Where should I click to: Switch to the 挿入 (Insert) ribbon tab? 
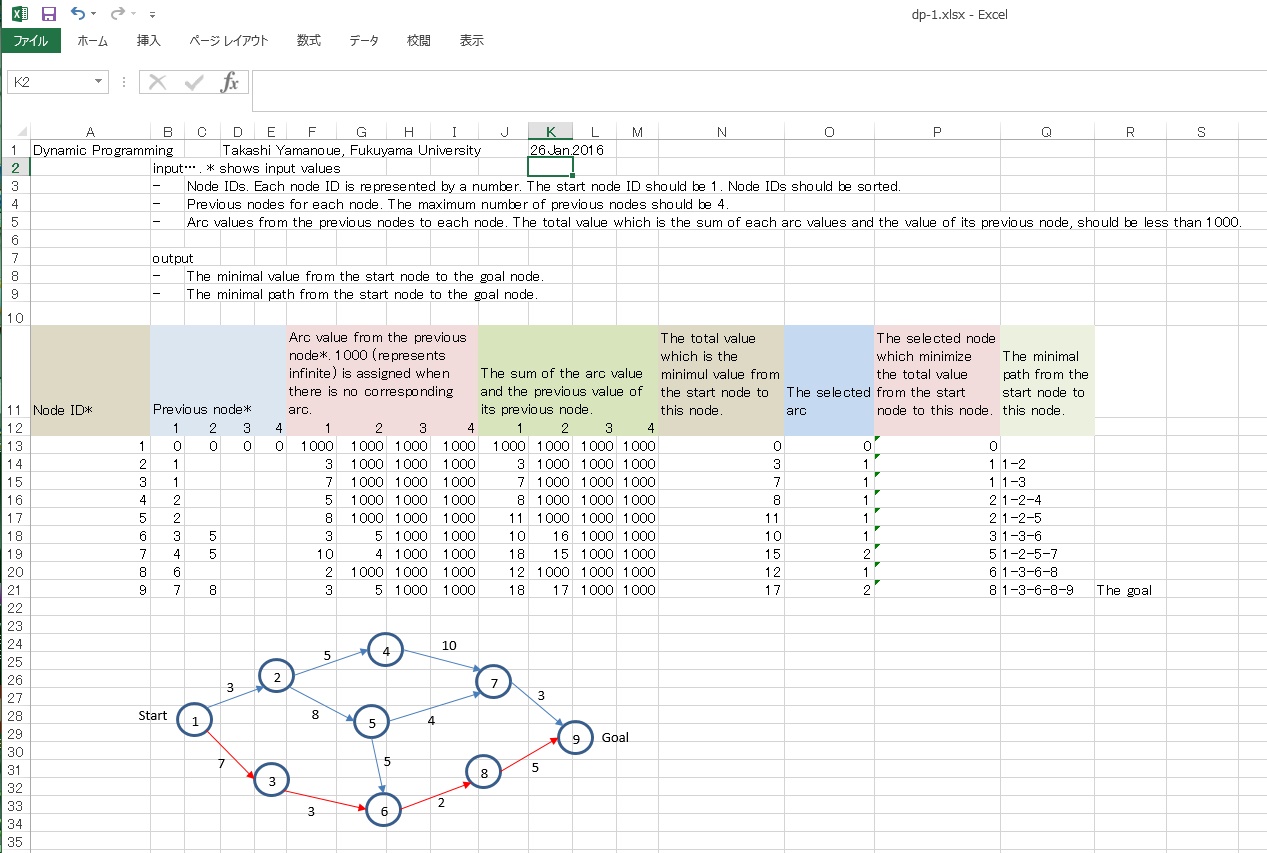(148, 41)
